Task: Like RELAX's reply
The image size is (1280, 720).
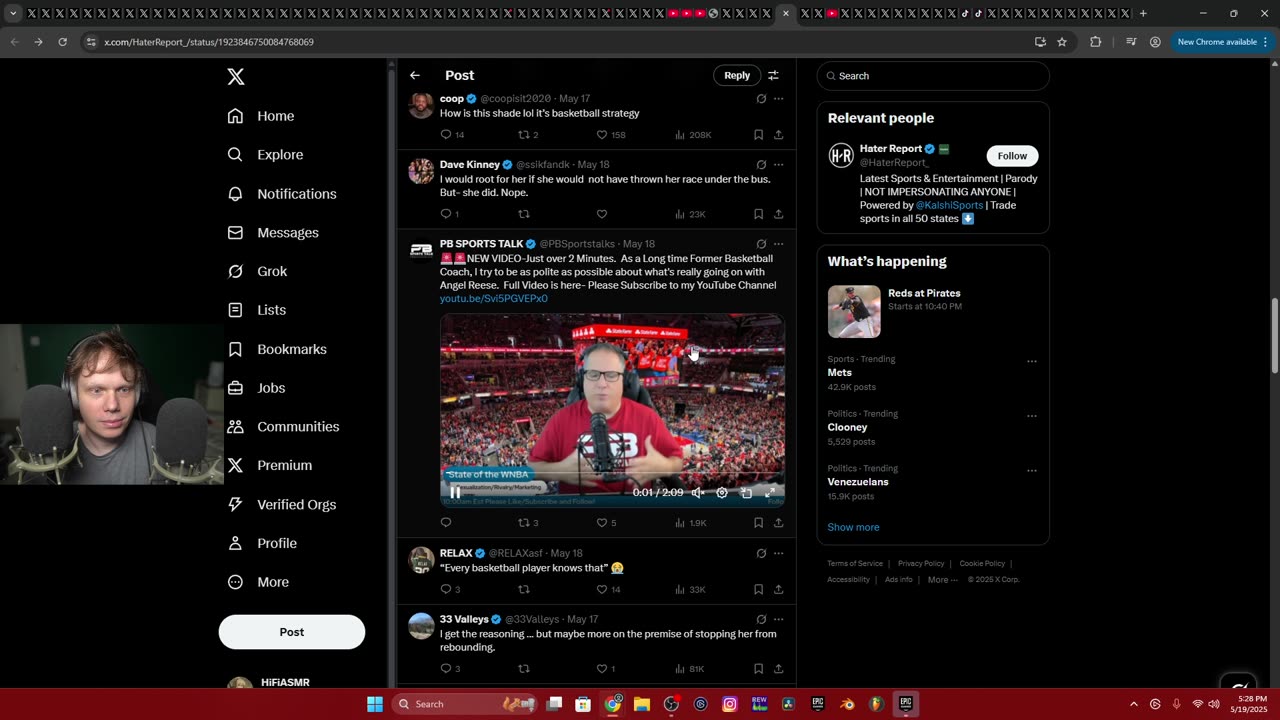Action: [602, 590]
